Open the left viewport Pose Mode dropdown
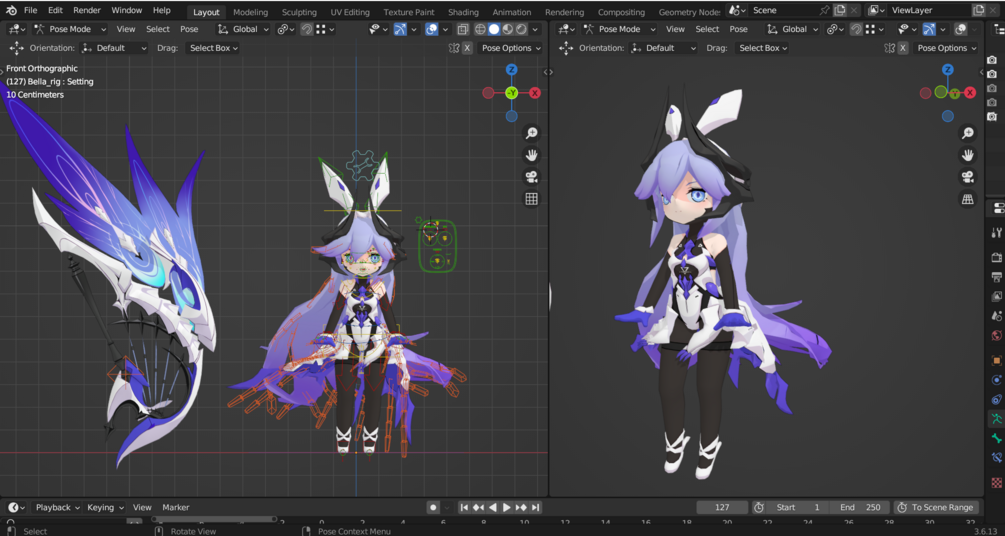The width and height of the screenshot is (1005, 536). pyautogui.click(x=70, y=29)
